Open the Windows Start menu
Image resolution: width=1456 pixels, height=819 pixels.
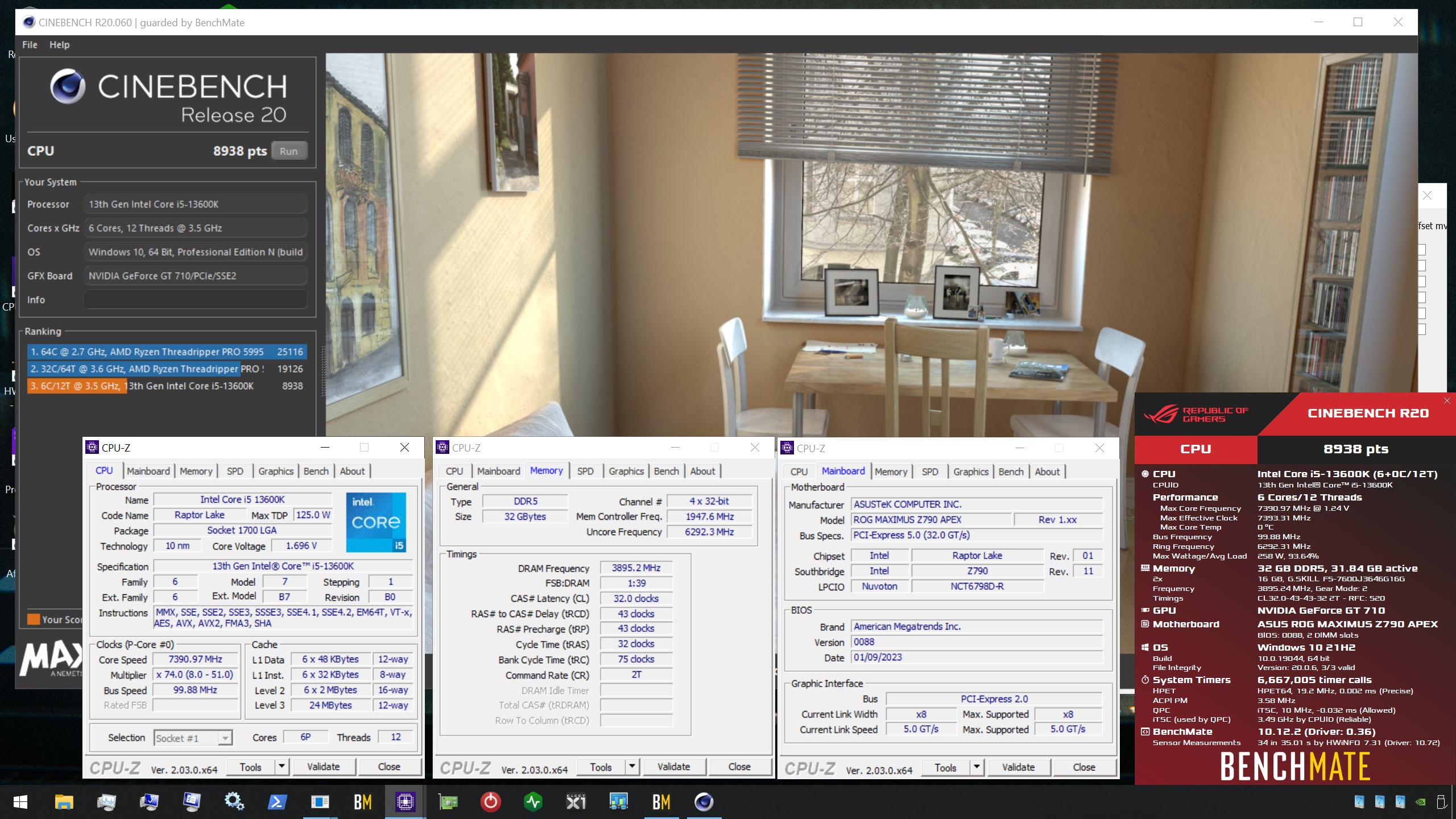[x=20, y=802]
